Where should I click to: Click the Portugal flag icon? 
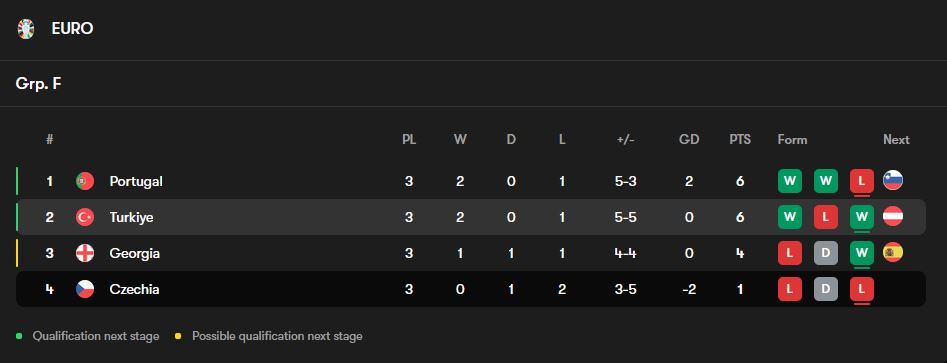85,181
